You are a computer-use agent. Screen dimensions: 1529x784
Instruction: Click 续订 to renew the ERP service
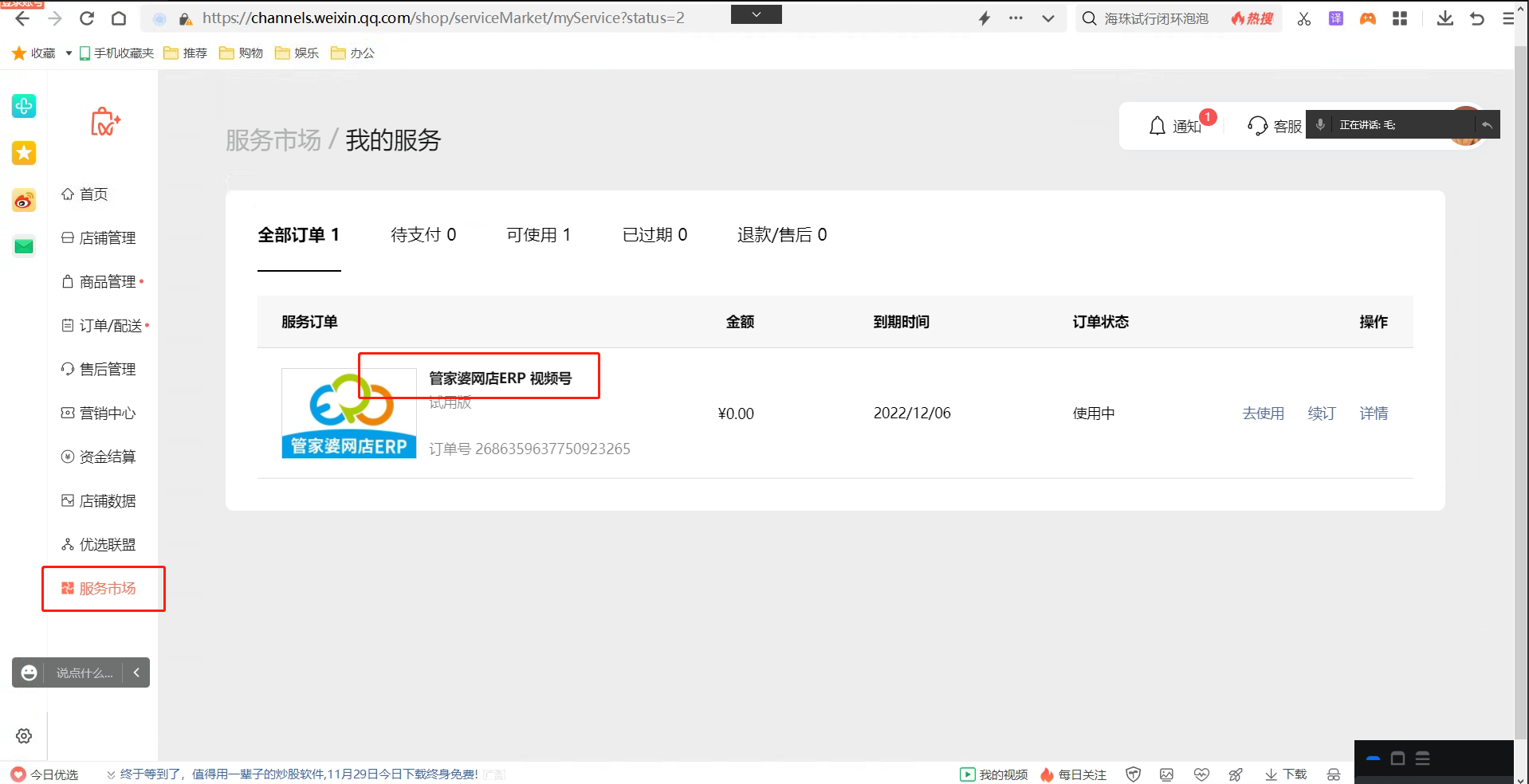point(1322,413)
